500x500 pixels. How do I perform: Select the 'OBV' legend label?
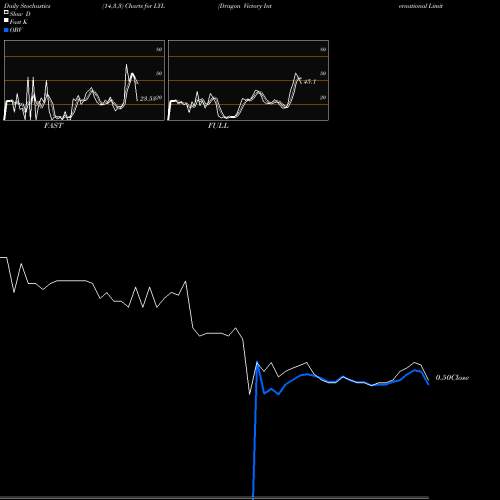point(16,30)
